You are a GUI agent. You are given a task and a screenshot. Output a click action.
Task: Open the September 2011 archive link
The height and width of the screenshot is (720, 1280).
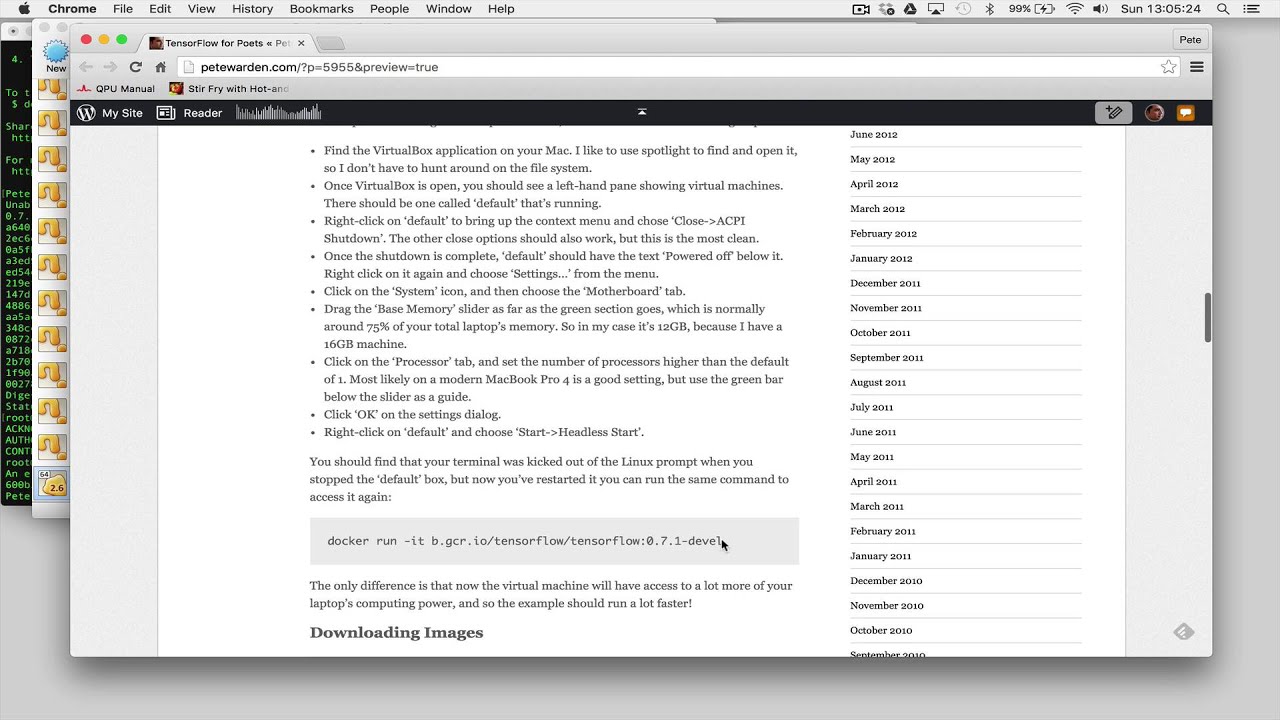click(887, 357)
